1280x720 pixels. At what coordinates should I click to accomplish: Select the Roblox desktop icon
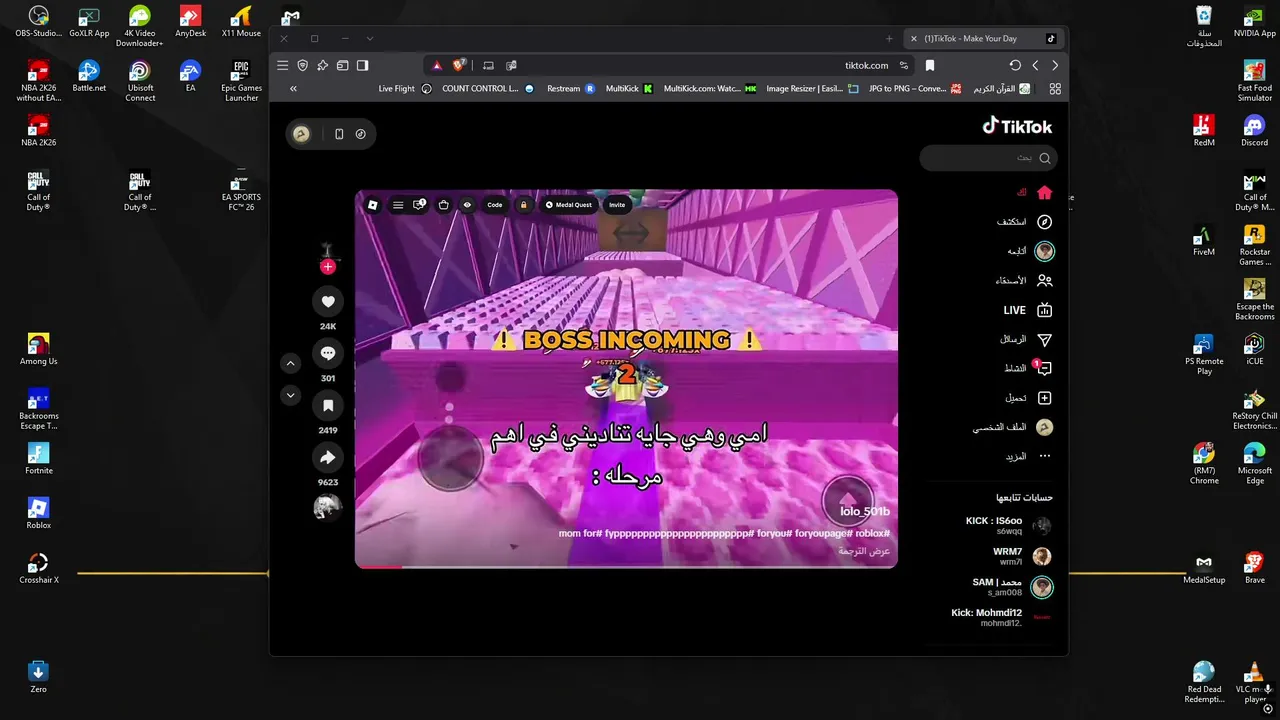pos(38,514)
